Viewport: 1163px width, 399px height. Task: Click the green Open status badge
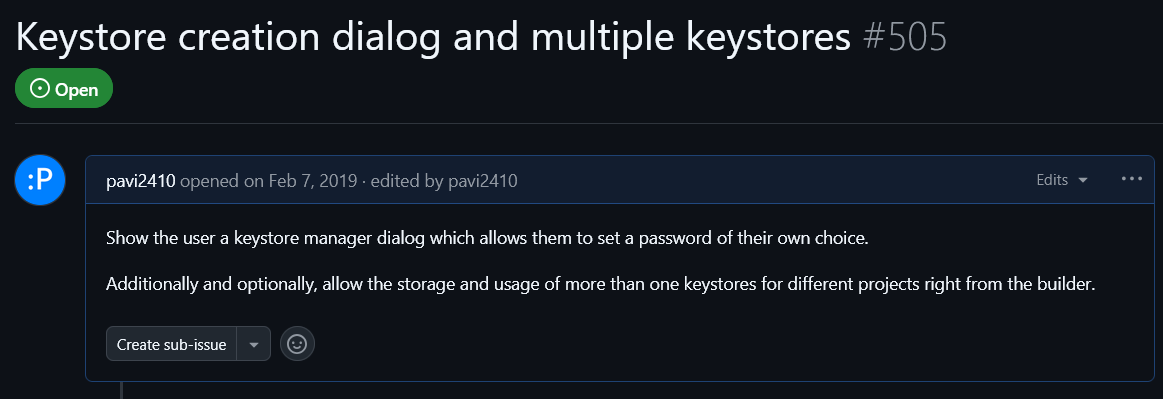(64, 88)
